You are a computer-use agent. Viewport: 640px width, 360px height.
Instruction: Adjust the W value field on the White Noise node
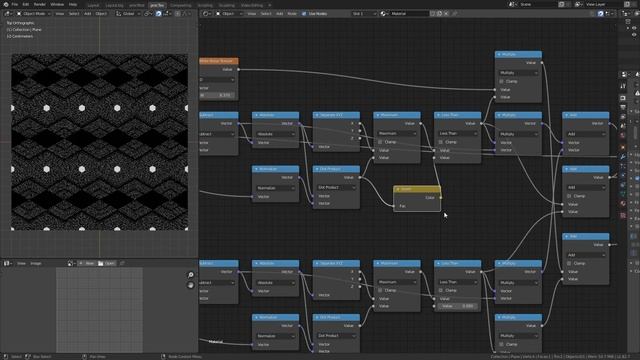(217, 95)
